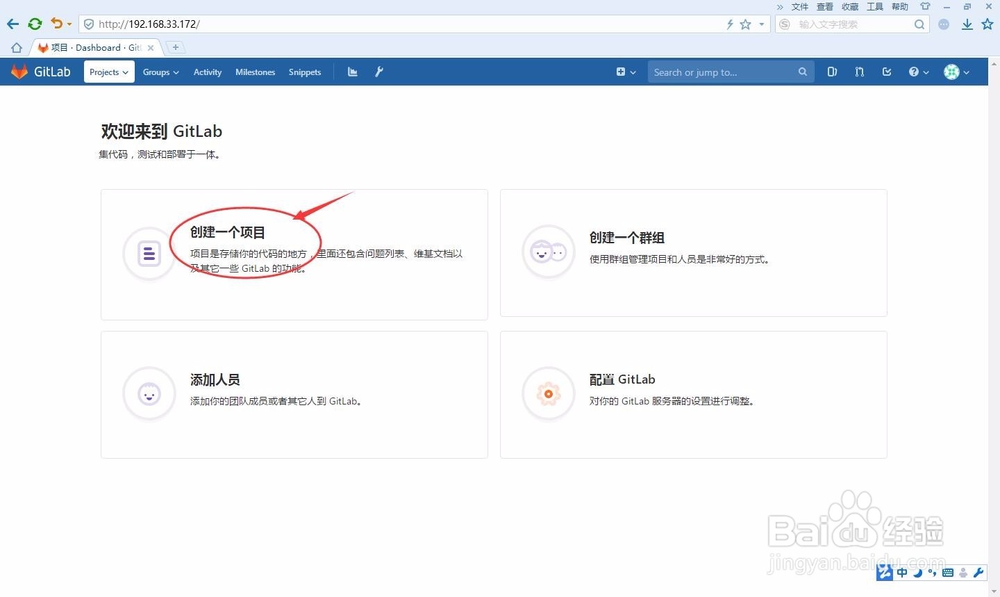Click '创建一个项目' card title
1000x597 pixels.
point(227,232)
